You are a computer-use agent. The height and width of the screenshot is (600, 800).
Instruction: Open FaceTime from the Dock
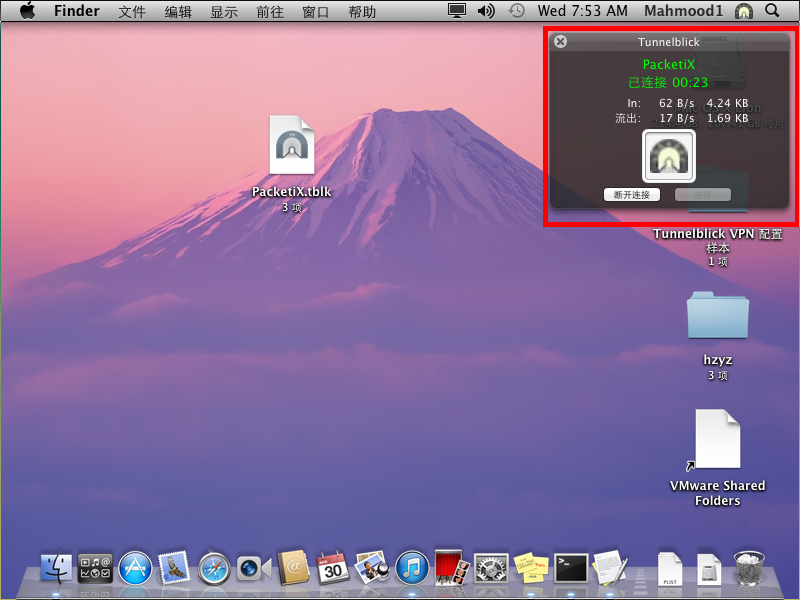coord(254,568)
